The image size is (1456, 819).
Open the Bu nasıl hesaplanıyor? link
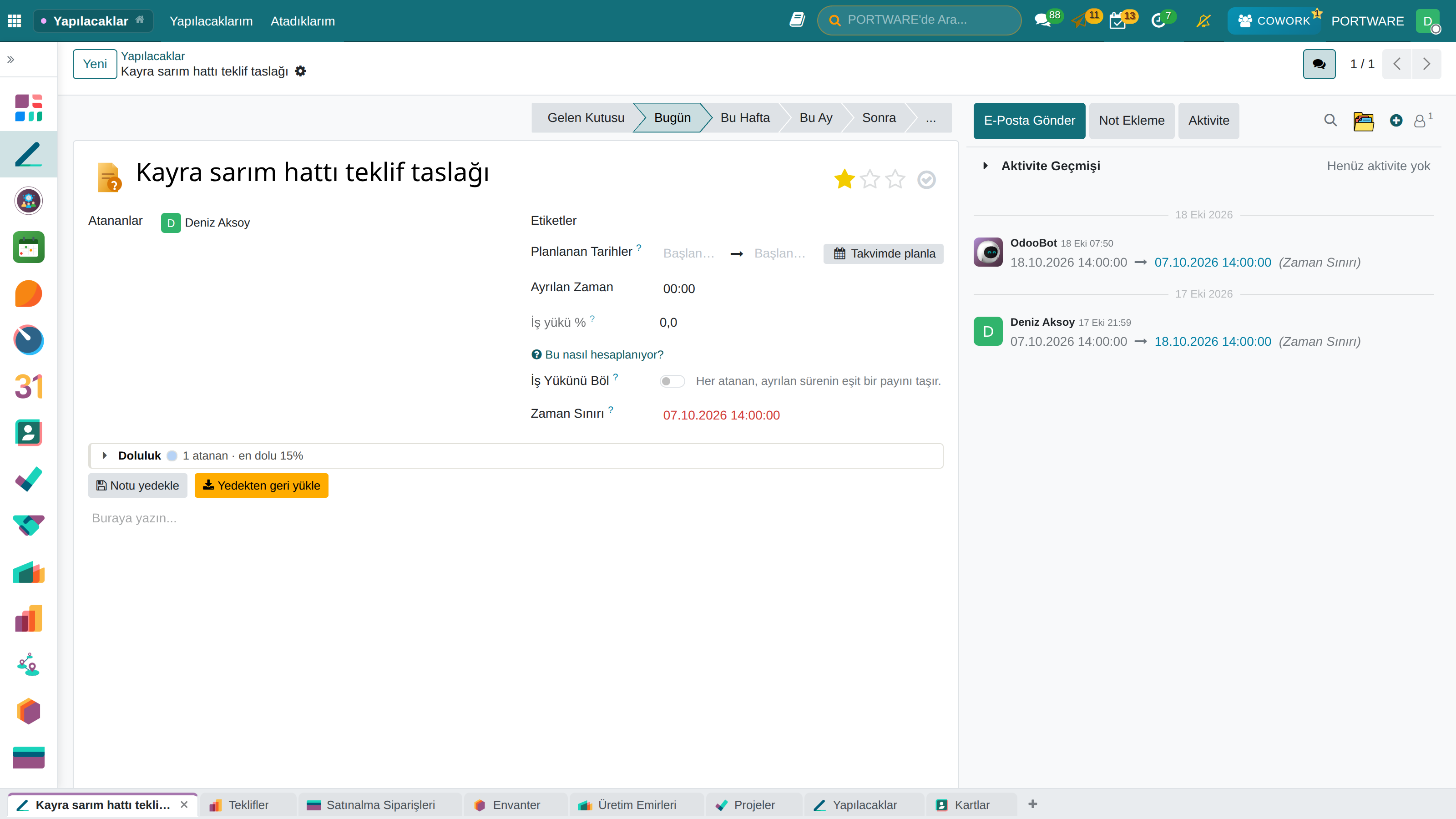[597, 354]
